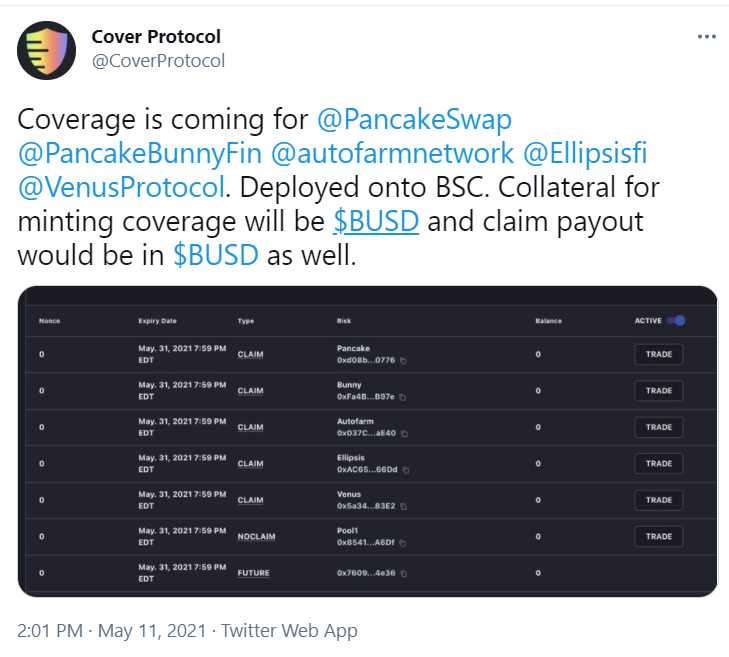The height and width of the screenshot is (657, 729).
Task: Click the NOCLAIM type link for Pool1
Action: tap(256, 537)
